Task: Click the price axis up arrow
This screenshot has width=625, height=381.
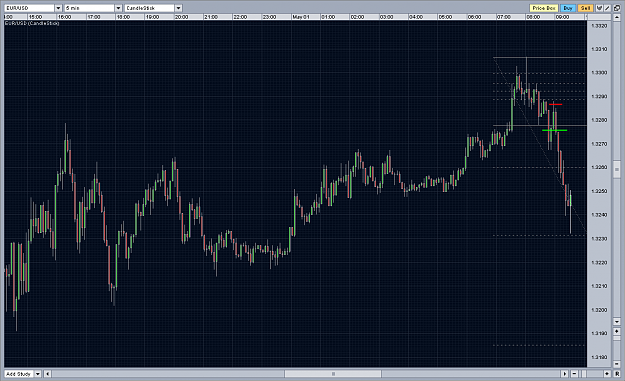Action: click(617, 17)
